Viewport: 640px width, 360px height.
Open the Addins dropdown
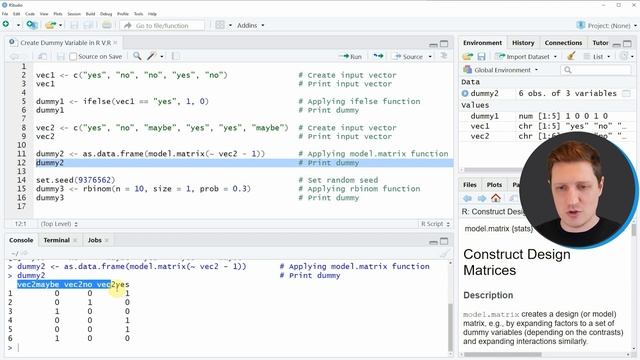(x=250, y=25)
